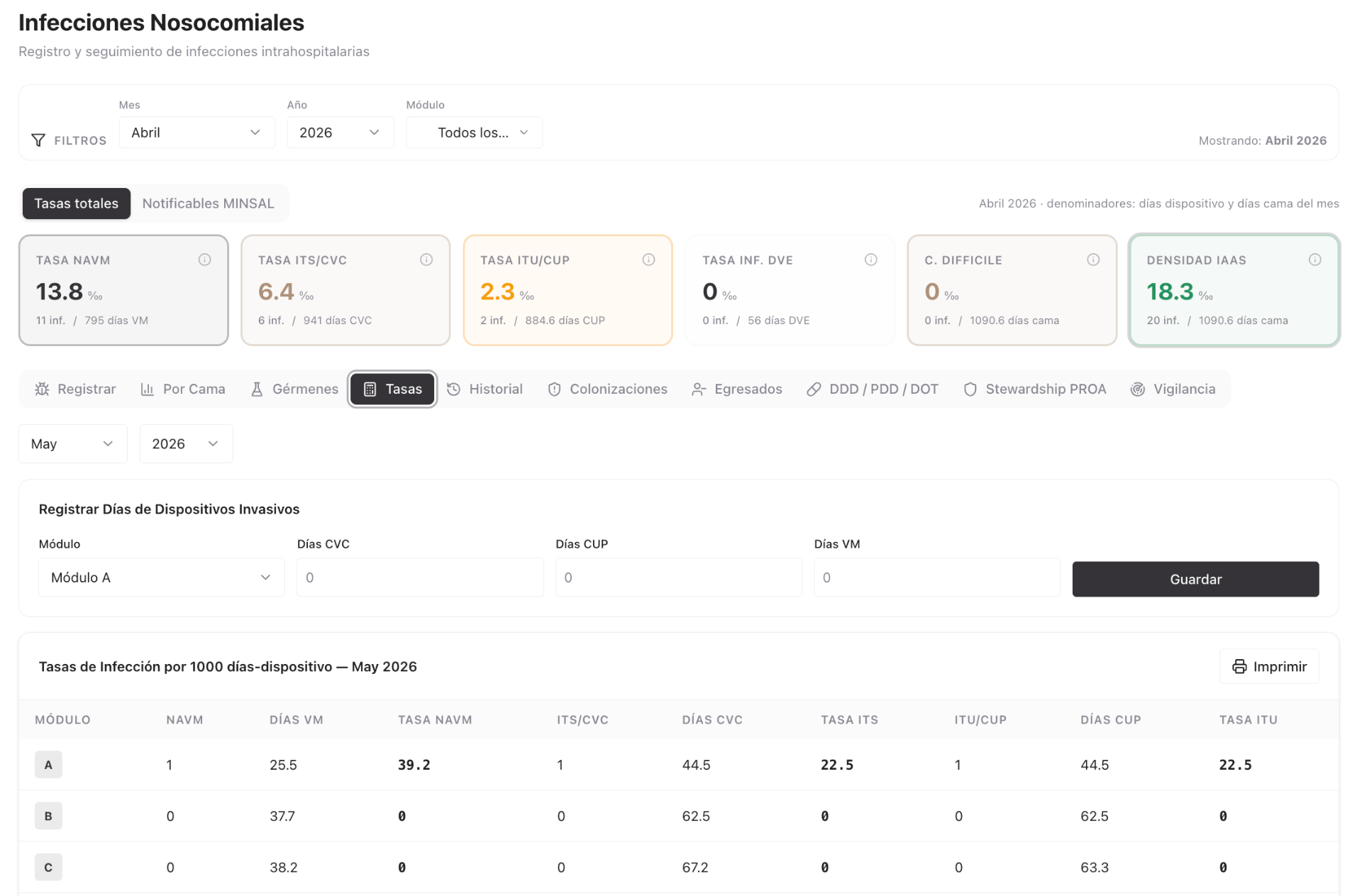Image resolution: width=1362 pixels, height=896 pixels.
Task: Click the DÍAS CVC column header
Action: [712, 719]
